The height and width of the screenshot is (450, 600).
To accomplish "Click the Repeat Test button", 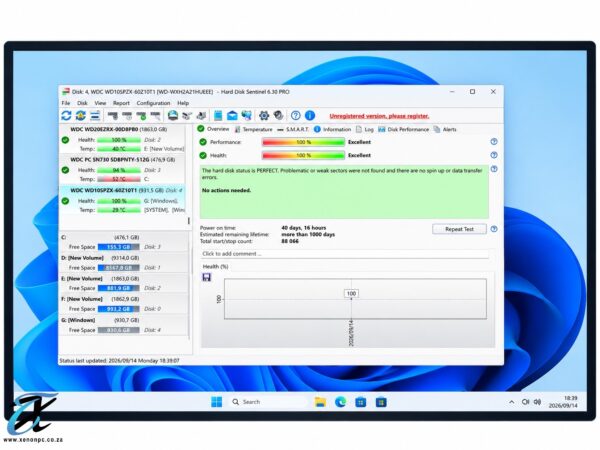I will point(459,229).
